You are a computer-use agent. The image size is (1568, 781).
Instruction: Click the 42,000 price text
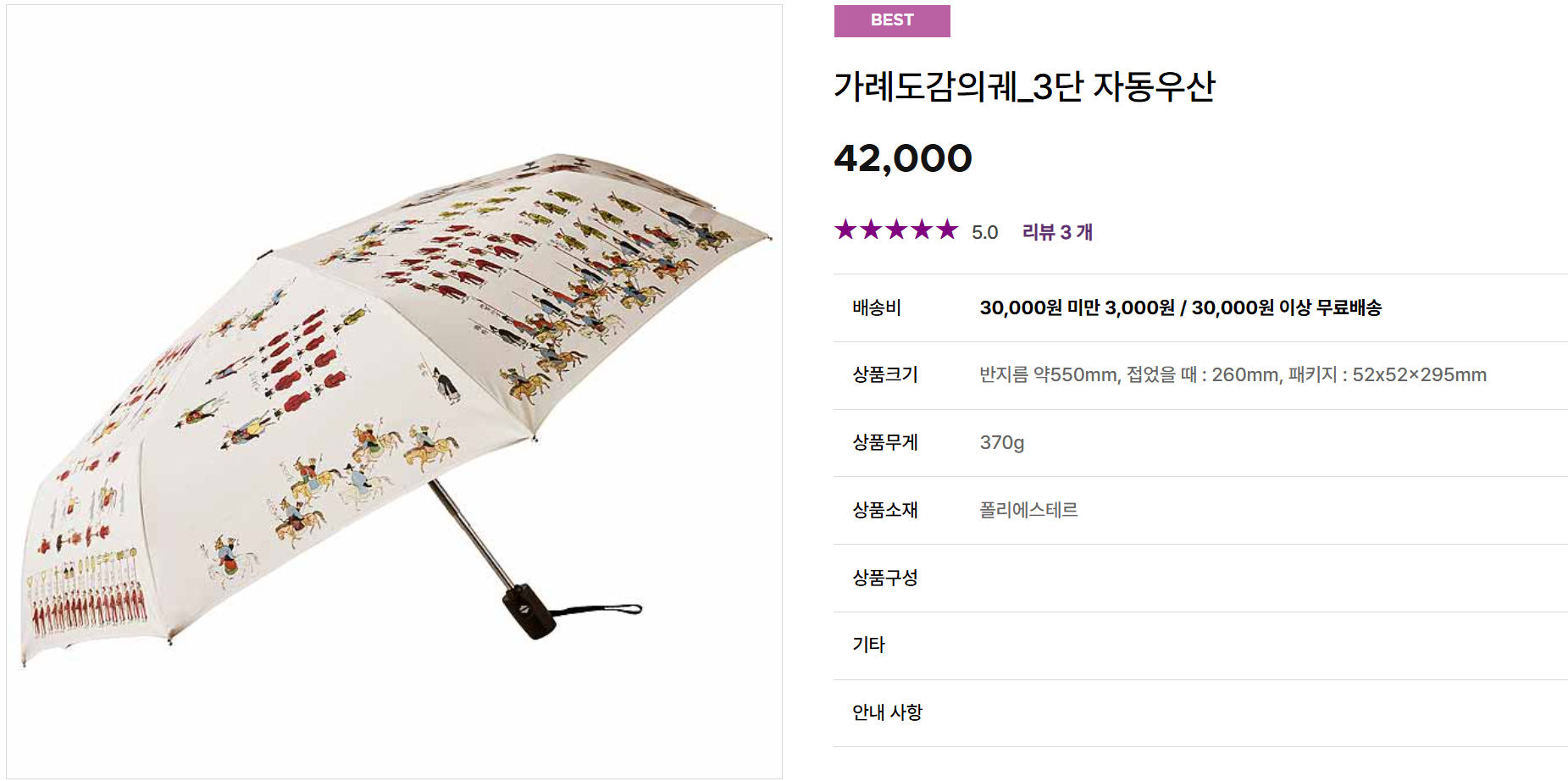tap(903, 157)
